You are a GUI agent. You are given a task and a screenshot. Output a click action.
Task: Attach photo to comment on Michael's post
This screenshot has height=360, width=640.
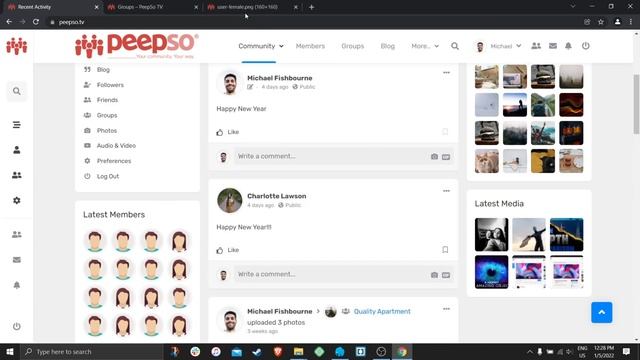pos(434,157)
